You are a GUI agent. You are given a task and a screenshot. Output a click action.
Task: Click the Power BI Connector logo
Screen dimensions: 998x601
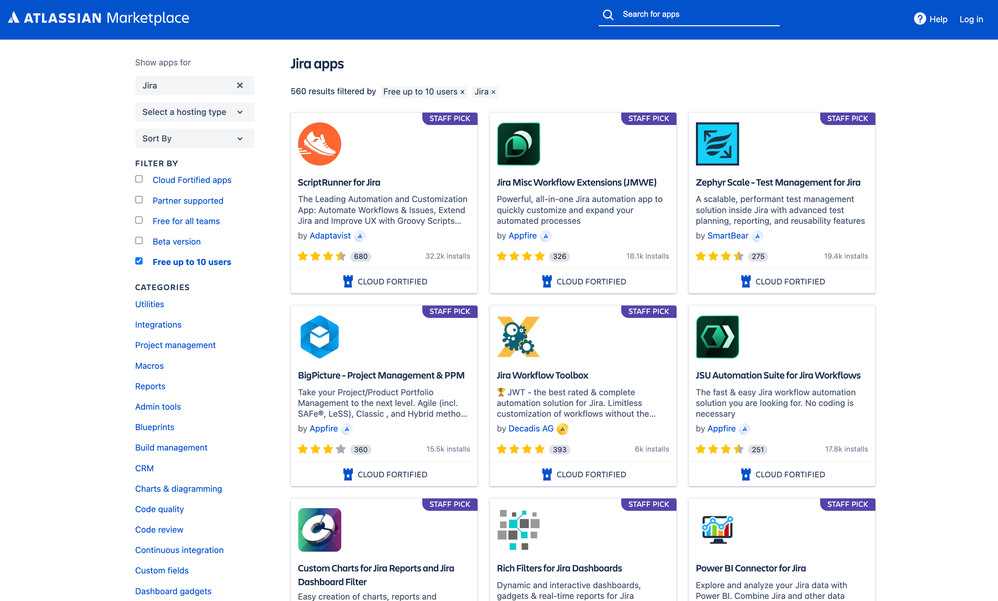pyautogui.click(x=717, y=530)
